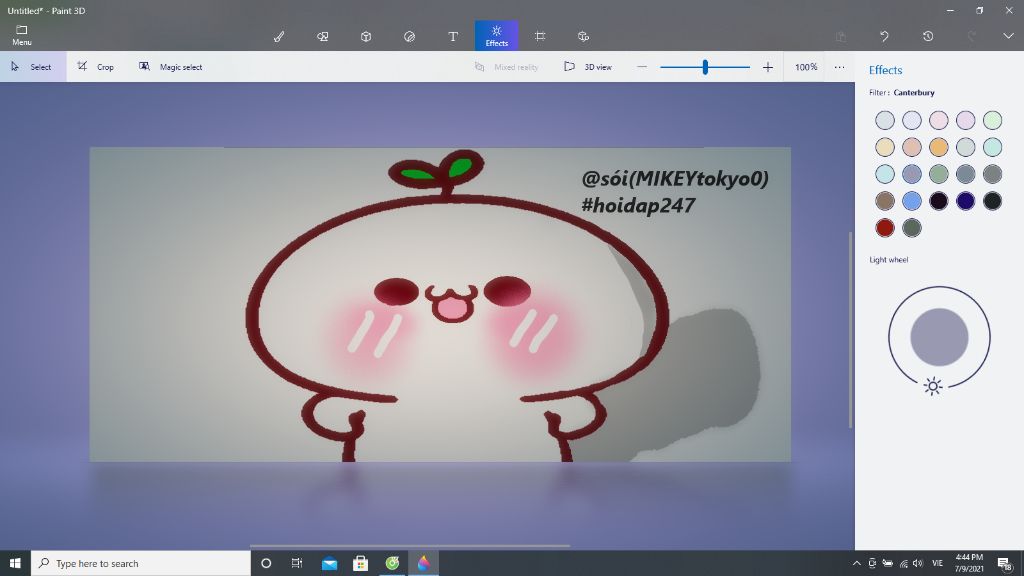Click the Paint 3D taskbar icon
Viewport: 1024px width, 576px height.
click(x=423, y=563)
